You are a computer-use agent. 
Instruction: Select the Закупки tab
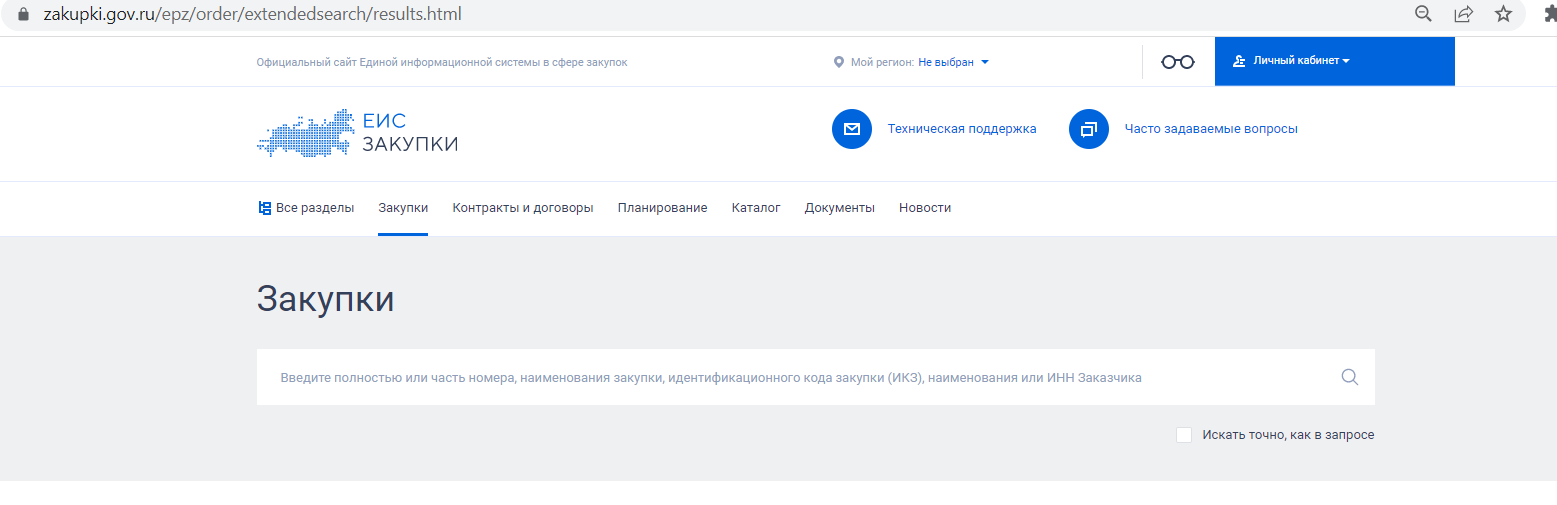click(x=403, y=208)
